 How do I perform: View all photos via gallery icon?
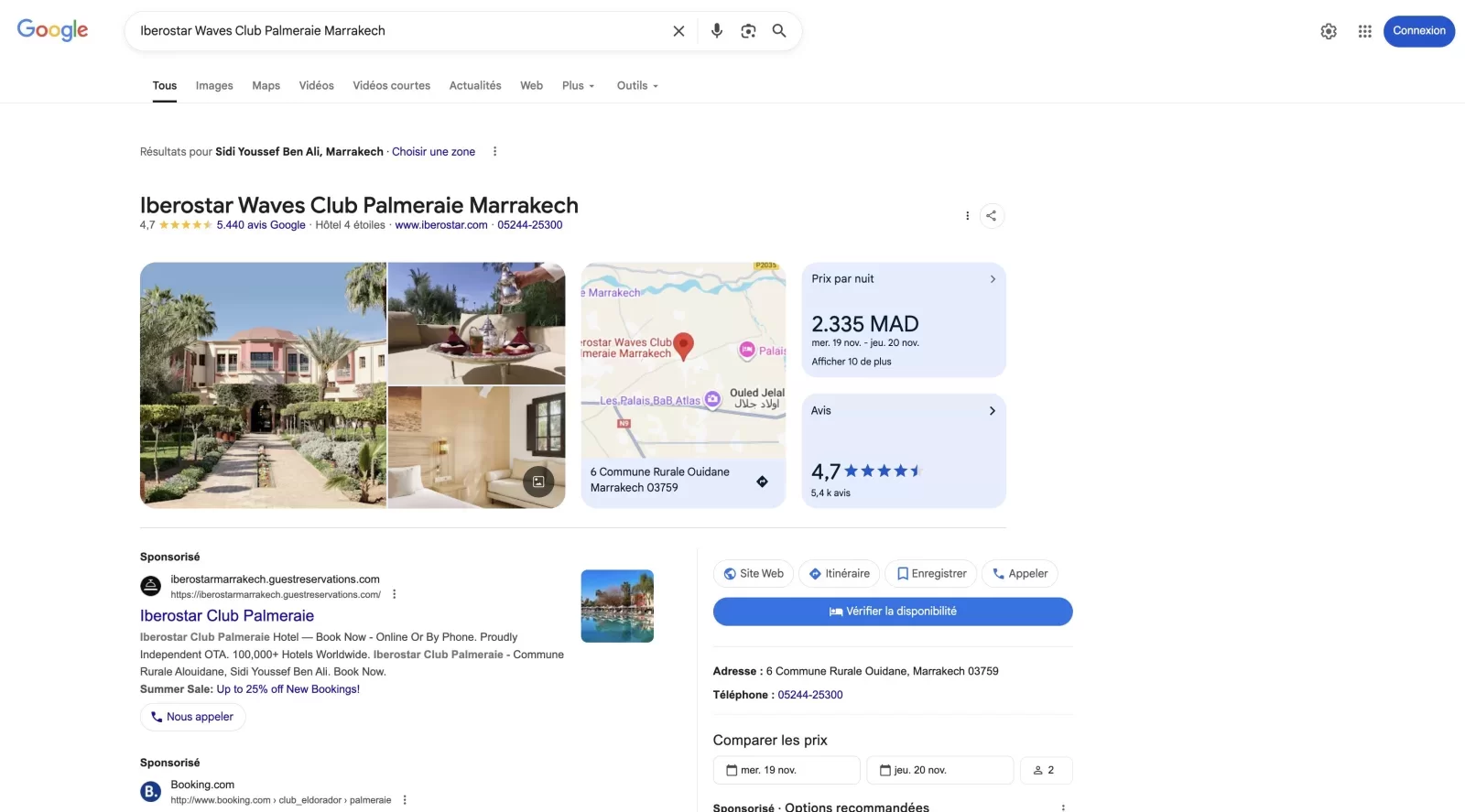pyautogui.click(x=538, y=482)
